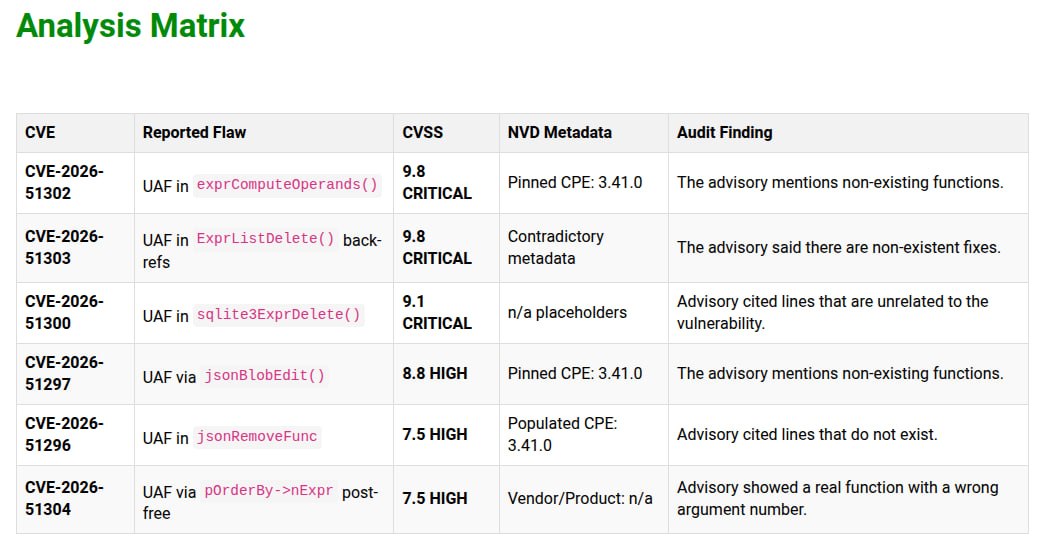Select the exprComputeOperands() code snippet

(x=287, y=184)
